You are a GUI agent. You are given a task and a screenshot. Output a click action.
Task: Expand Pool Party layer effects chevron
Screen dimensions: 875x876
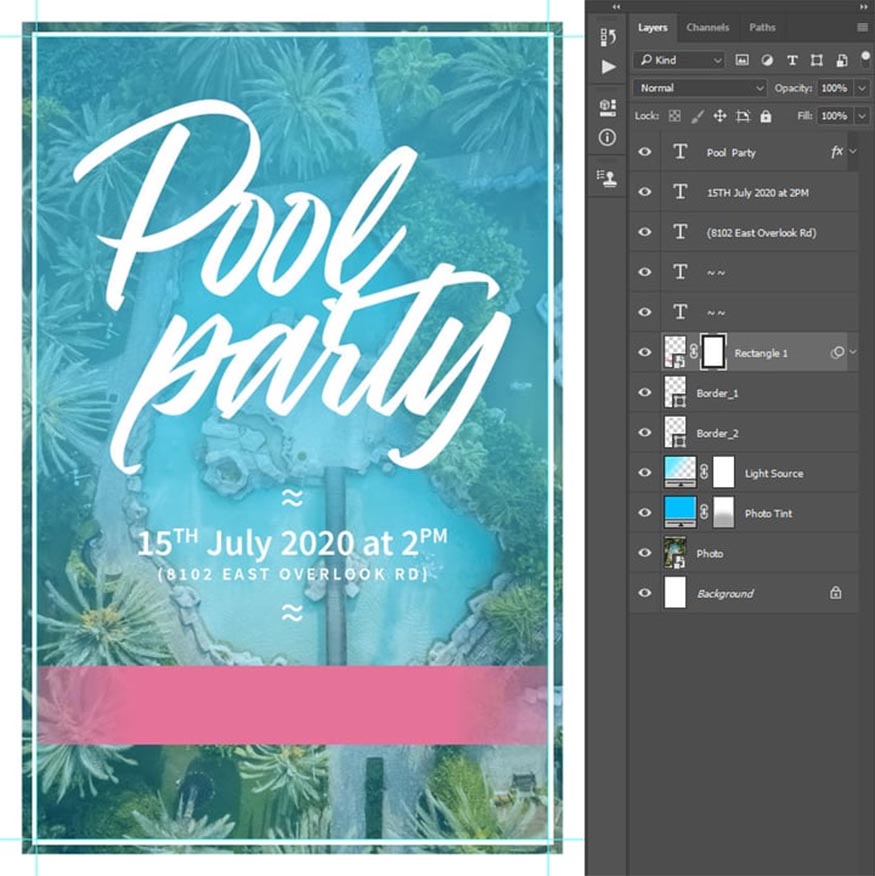853,151
